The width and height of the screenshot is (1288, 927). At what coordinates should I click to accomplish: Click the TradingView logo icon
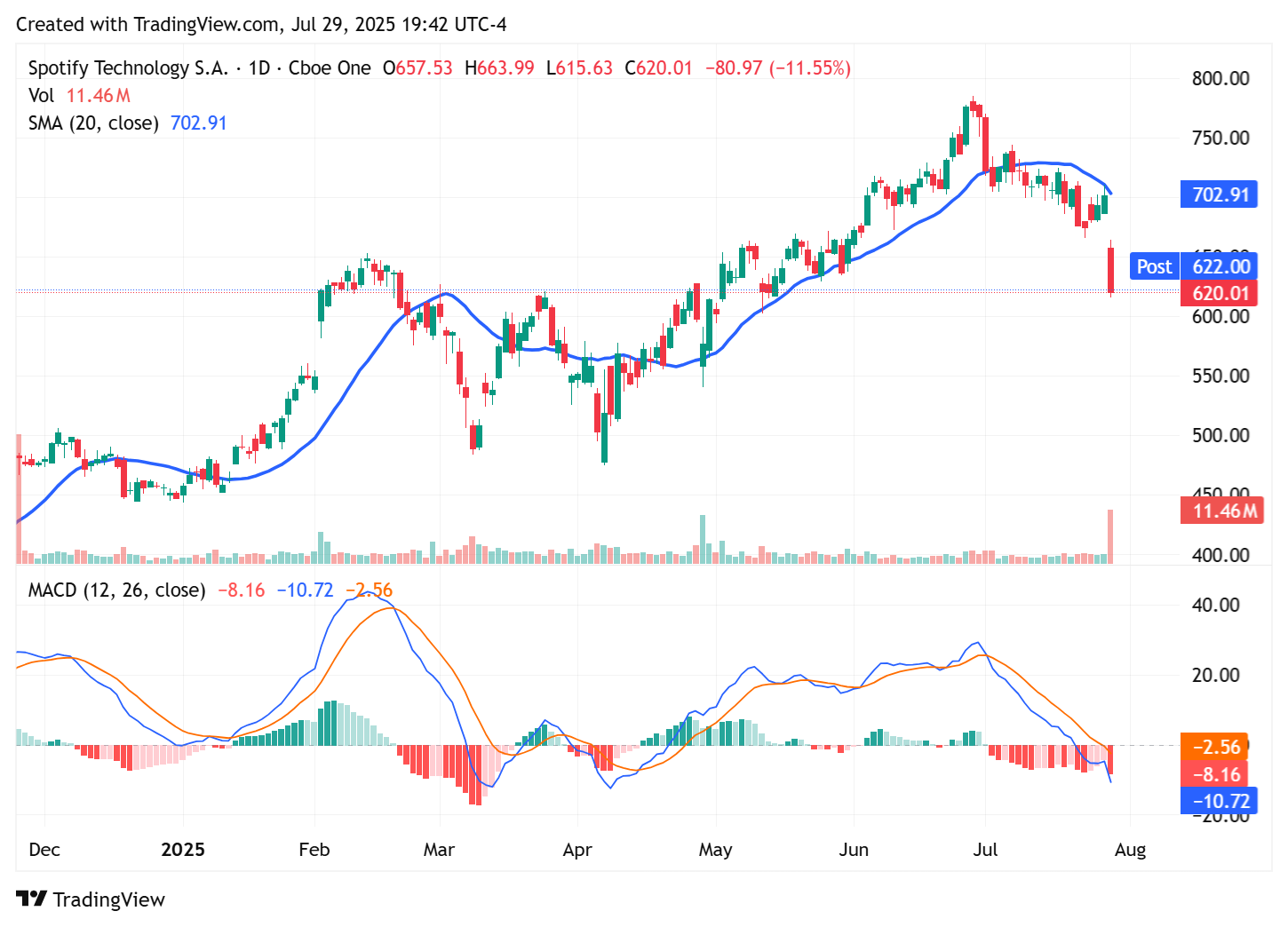pos(33,899)
